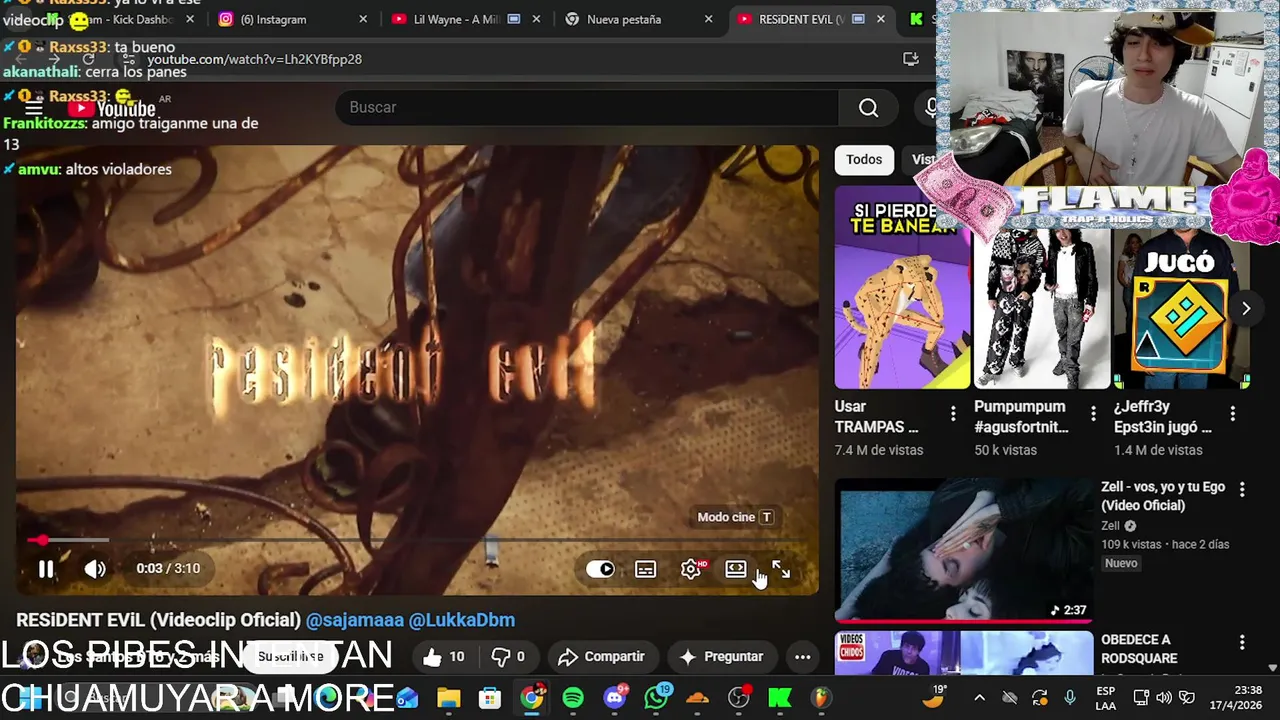Open the player settings gear
The height and width of the screenshot is (720, 1280).
691,569
